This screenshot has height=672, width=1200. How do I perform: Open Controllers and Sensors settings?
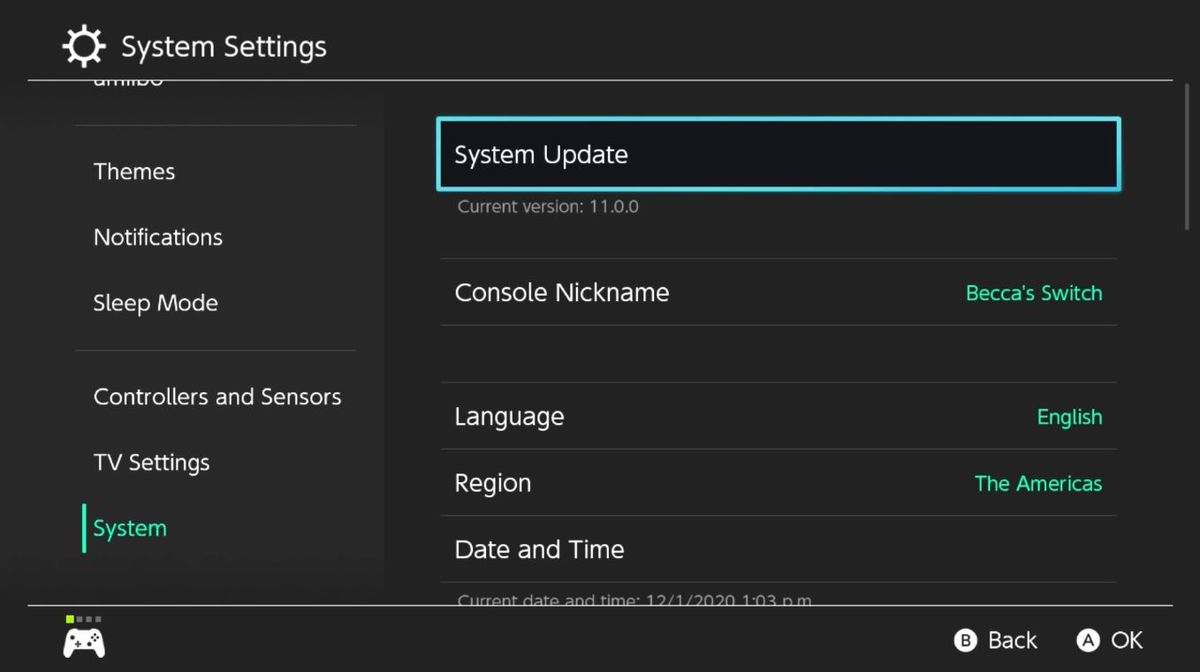[x=216, y=396]
